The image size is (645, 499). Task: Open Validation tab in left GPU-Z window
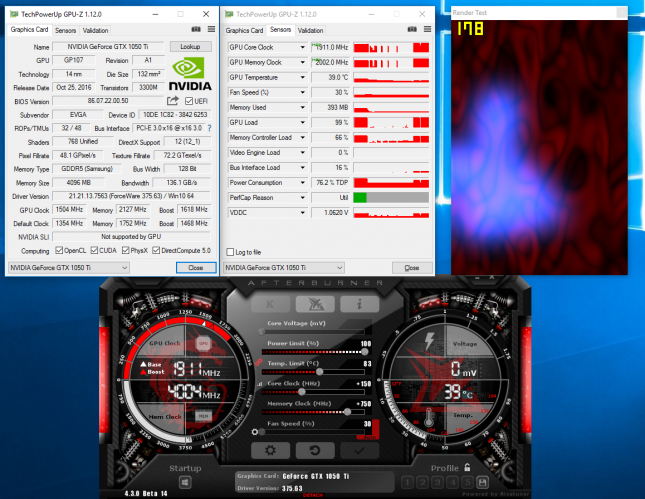tap(95, 30)
